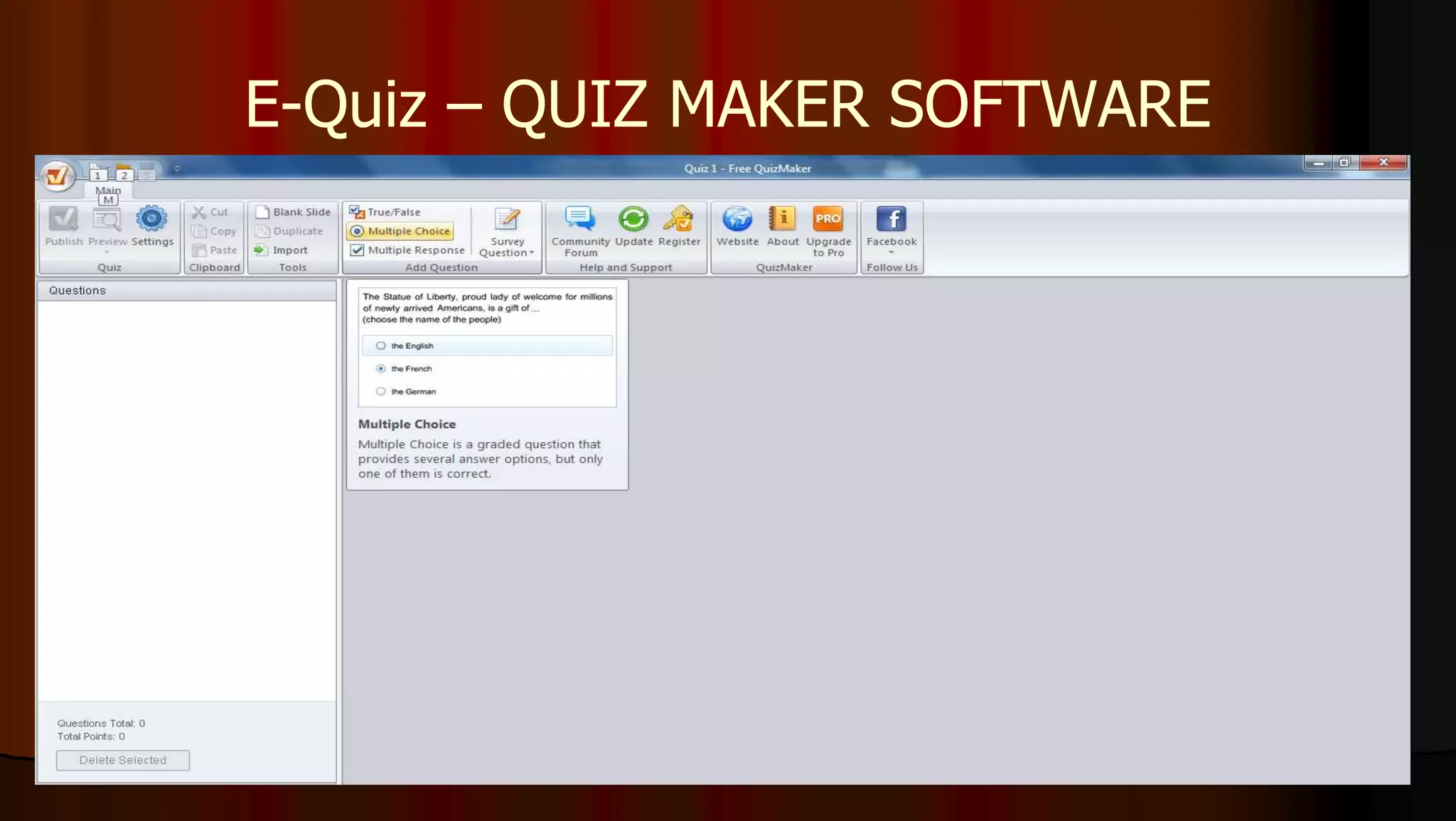Add a True/False question
Viewport: 1456px width, 821px height.
pos(385,213)
